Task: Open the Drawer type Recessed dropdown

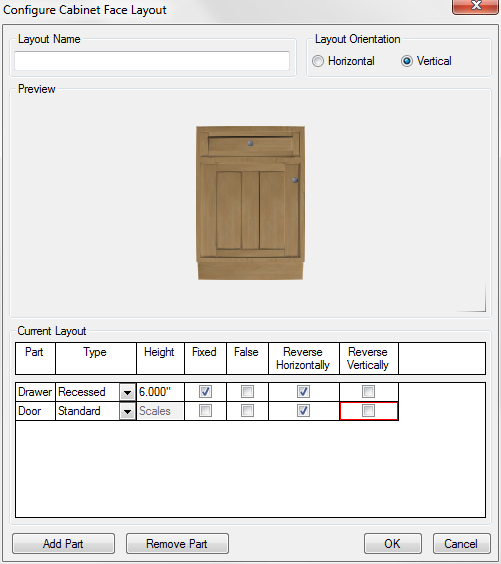Action: click(127, 392)
